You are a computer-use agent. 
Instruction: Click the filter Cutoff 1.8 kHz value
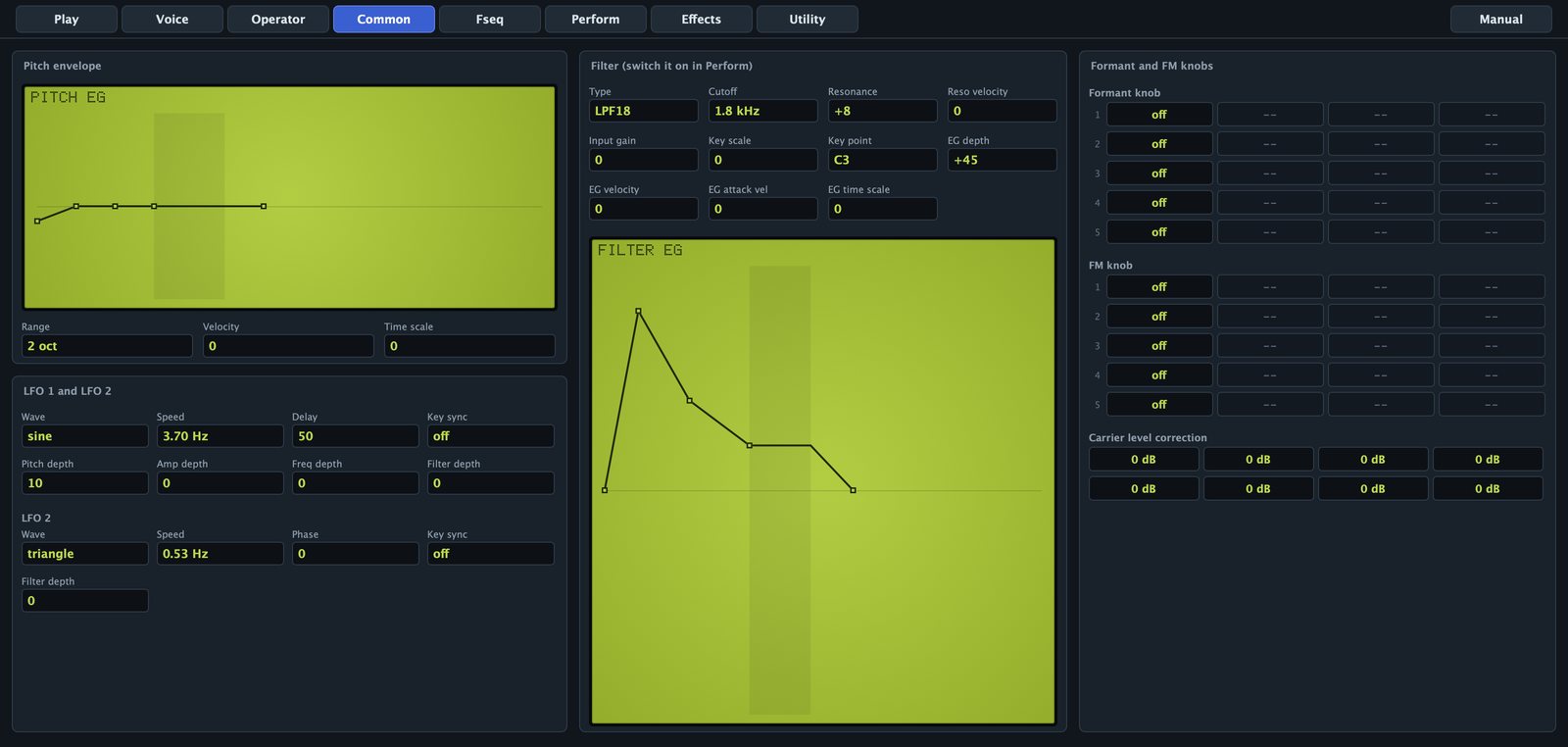point(763,111)
